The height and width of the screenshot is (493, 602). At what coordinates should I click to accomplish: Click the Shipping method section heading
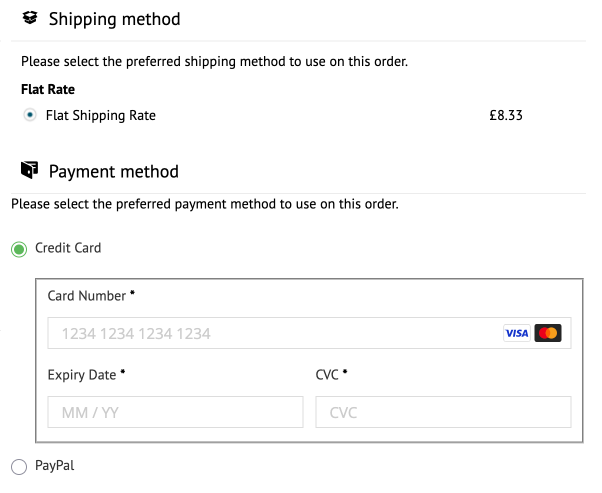click(115, 19)
